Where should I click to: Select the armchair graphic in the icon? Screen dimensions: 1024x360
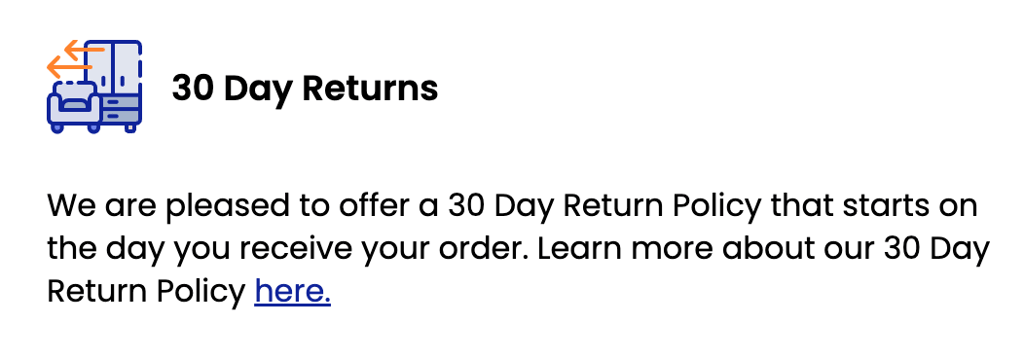coord(73,107)
